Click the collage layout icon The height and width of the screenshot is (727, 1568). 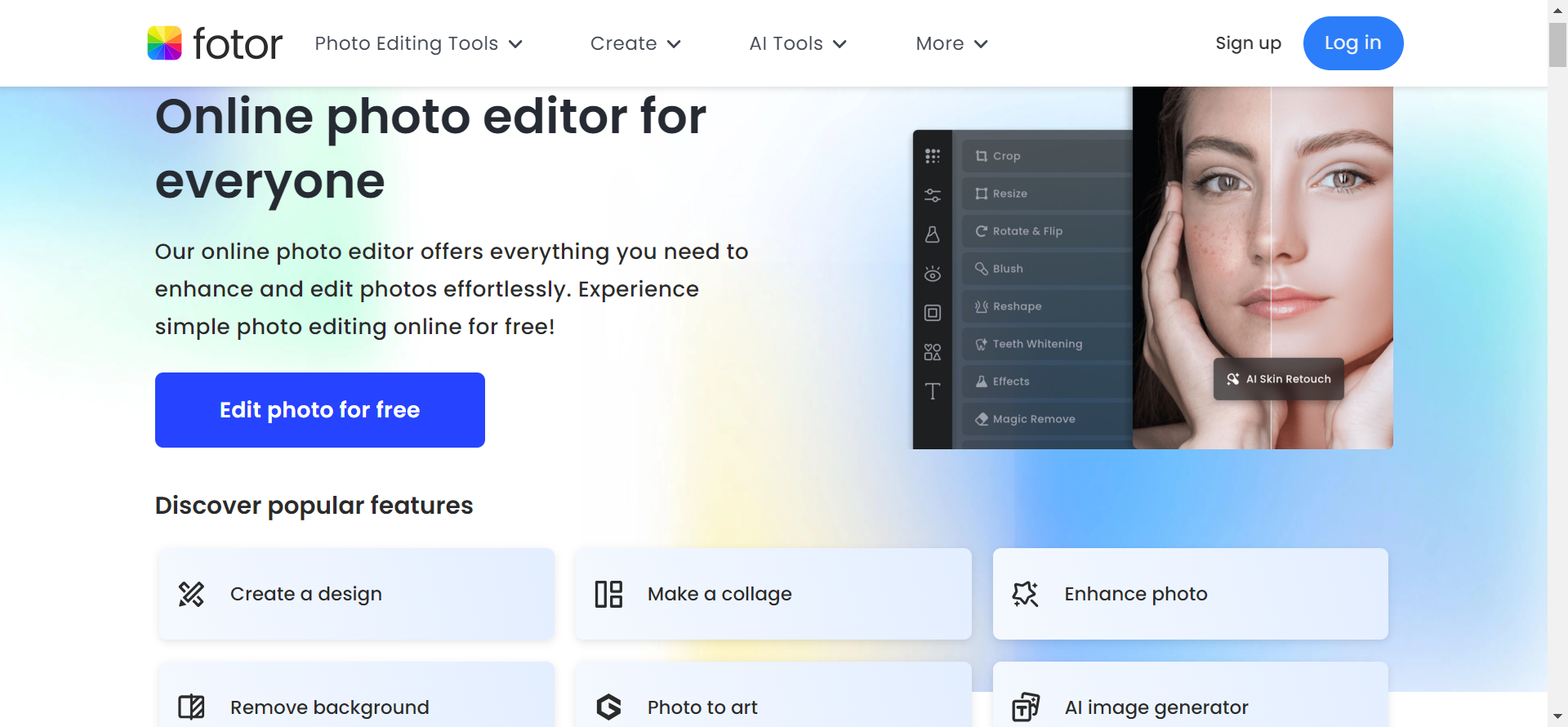608,594
